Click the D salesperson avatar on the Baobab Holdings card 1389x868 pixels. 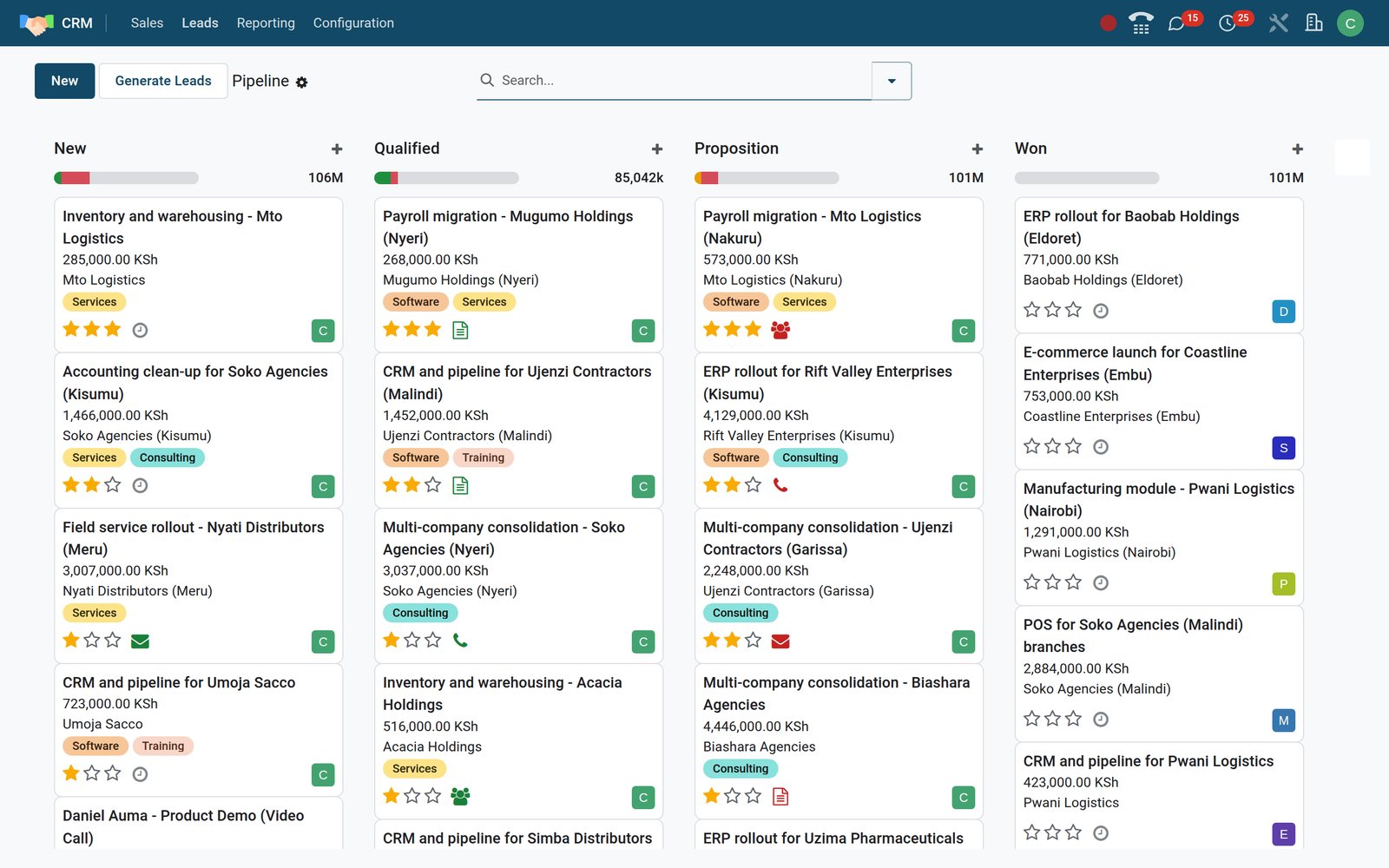click(1283, 312)
